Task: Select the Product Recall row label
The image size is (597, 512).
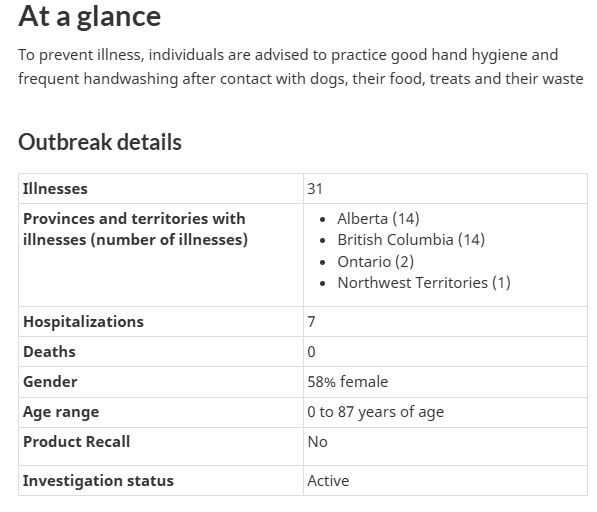Action: click(77, 442)
